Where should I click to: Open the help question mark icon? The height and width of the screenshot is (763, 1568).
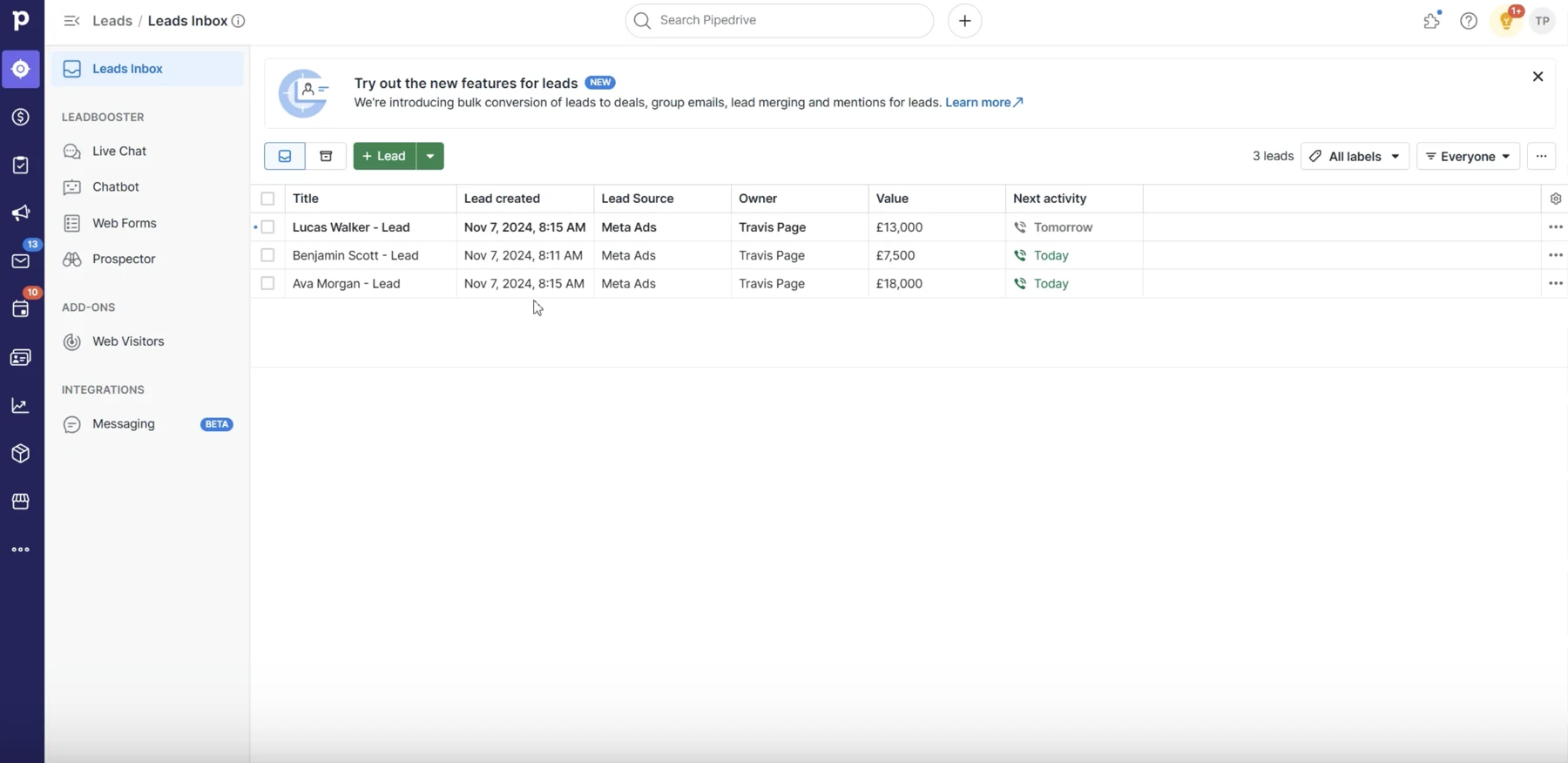(1469, 21)
